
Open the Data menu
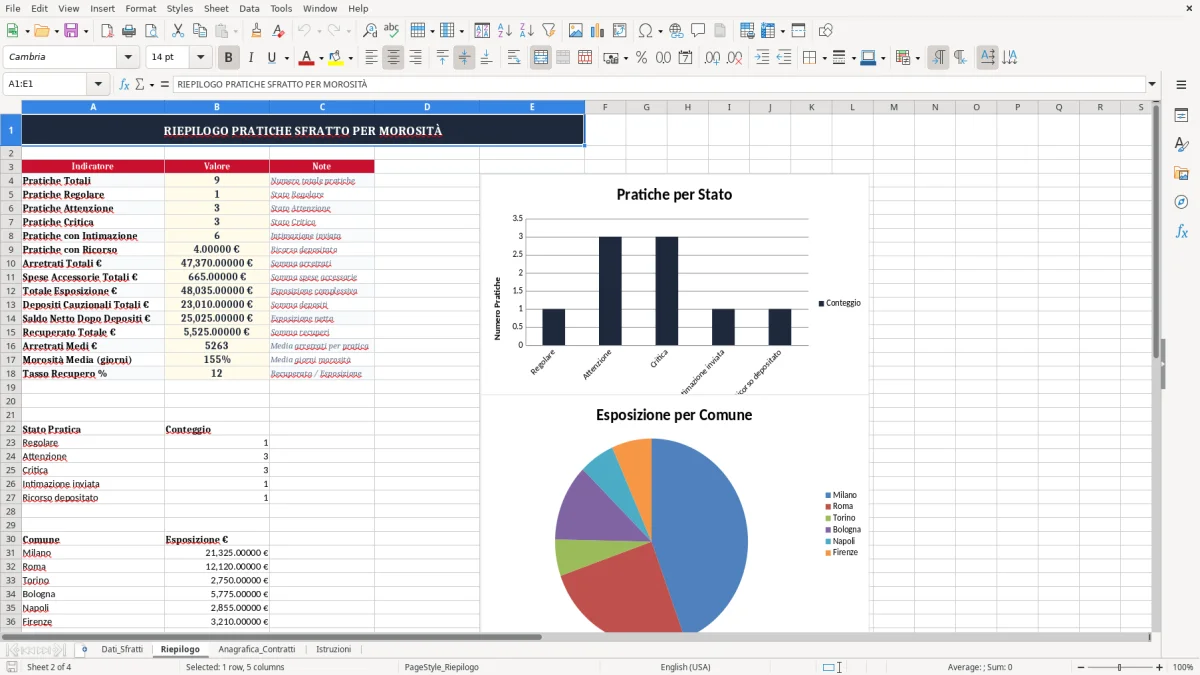pos(249,8)
